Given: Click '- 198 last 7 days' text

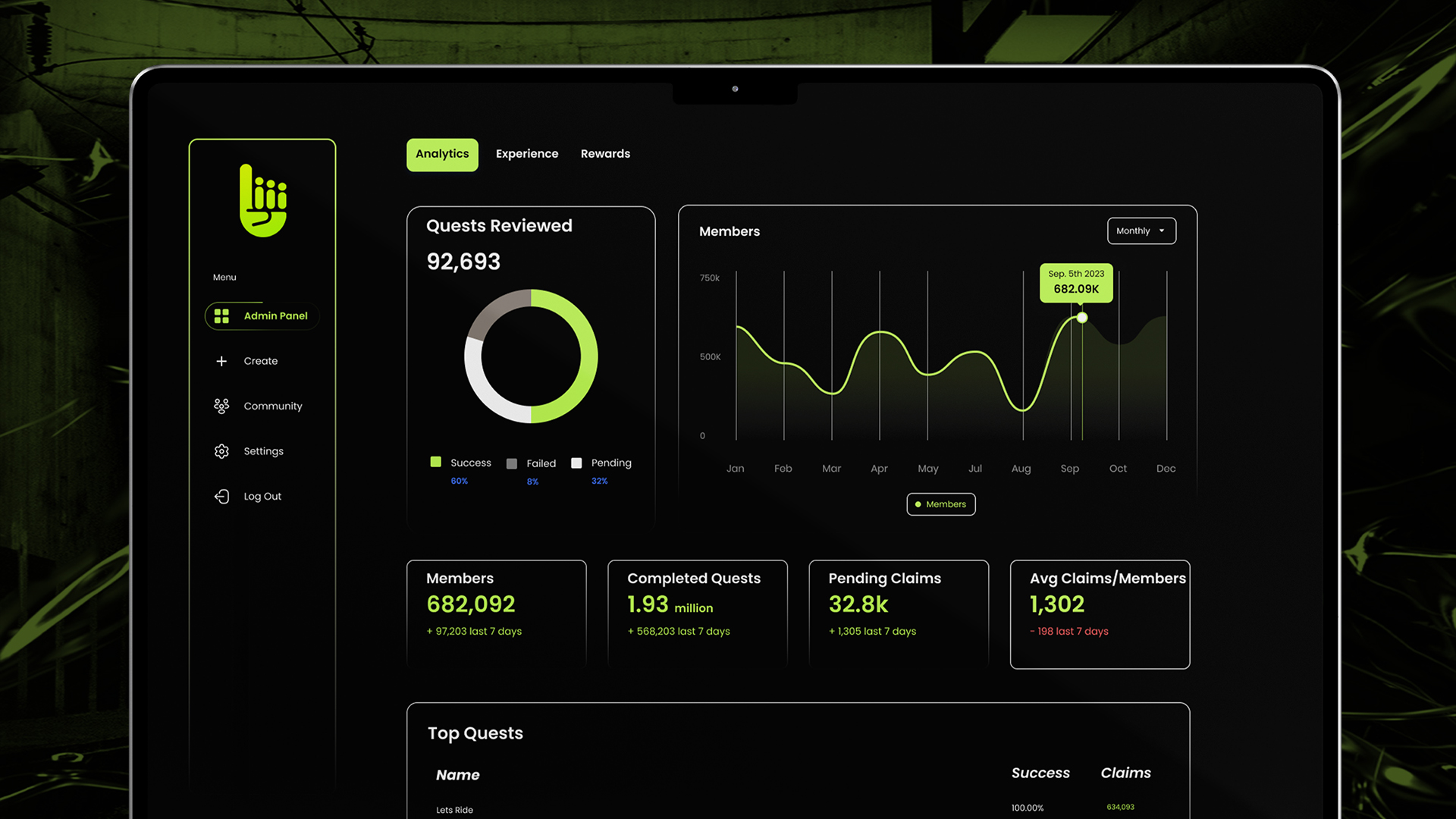Looking at the screenshot, I should pos(1069,631).
